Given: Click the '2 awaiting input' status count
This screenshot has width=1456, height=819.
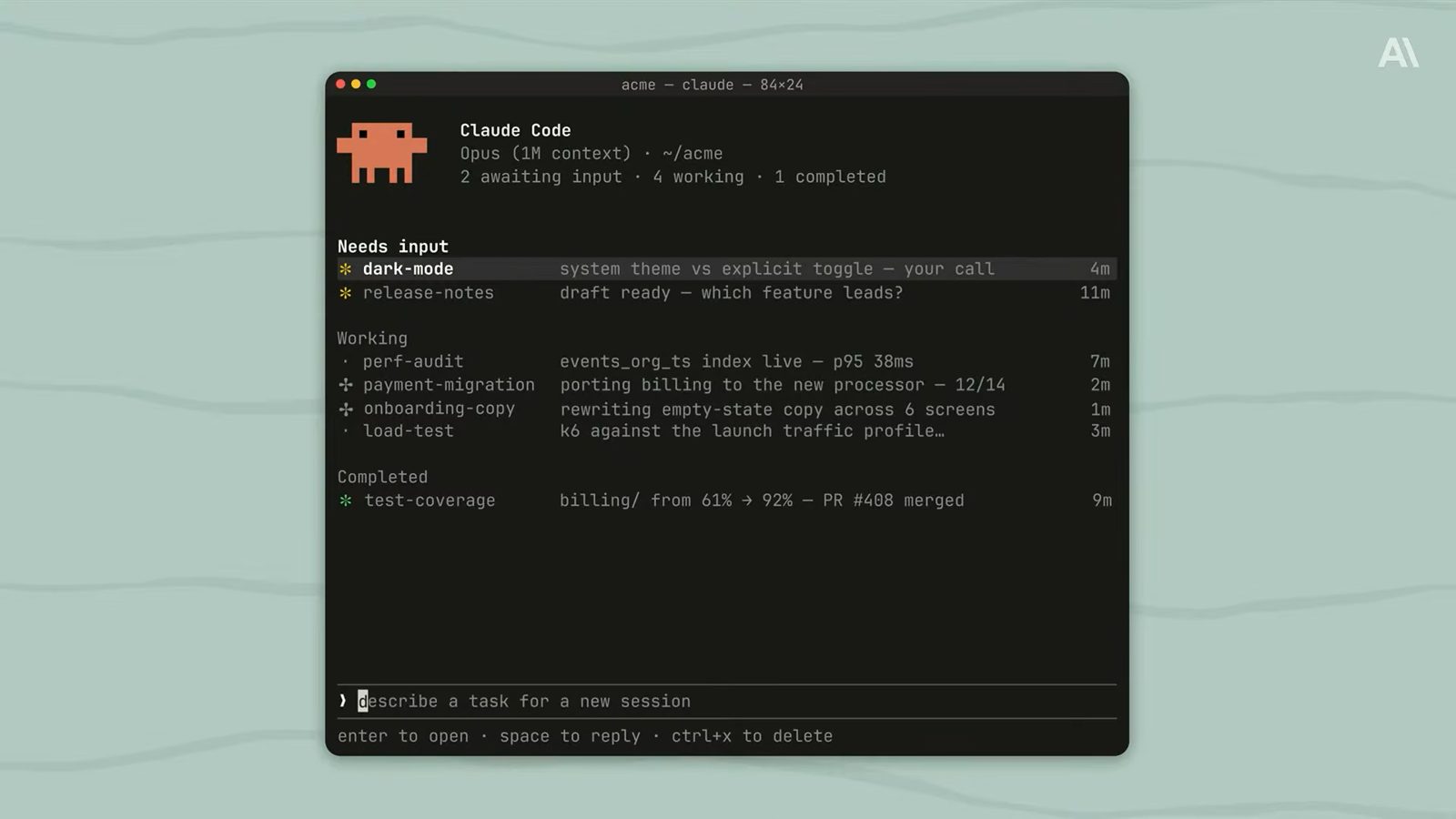Looking at the screenshot, I should click(541, 177).
